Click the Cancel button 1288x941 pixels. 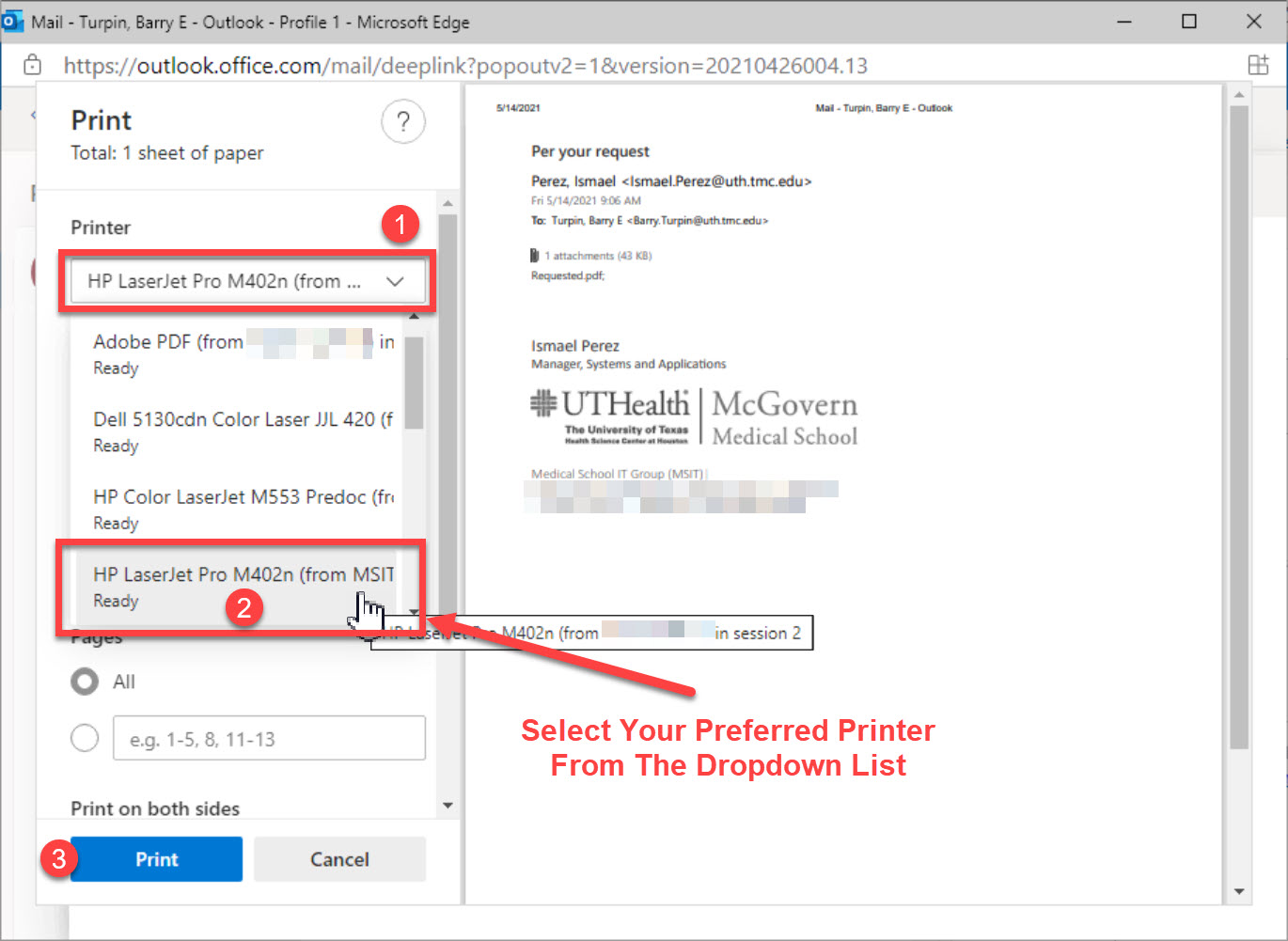[339, 859]
